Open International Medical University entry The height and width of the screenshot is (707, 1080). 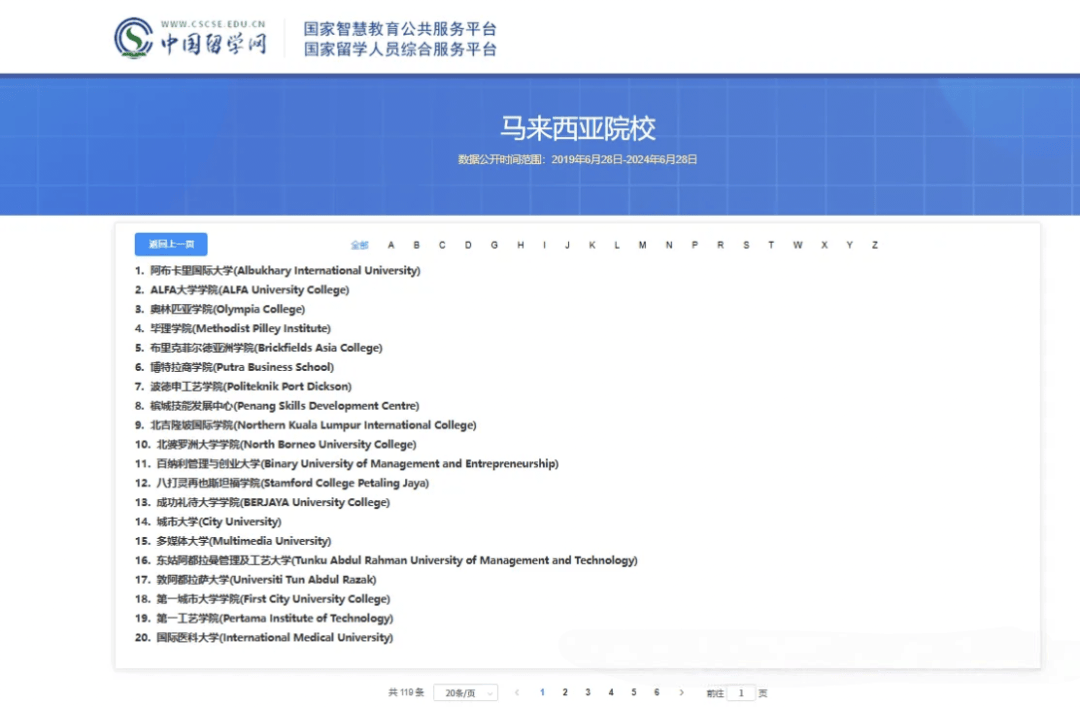pyautogui.click(x=274, y=637)
